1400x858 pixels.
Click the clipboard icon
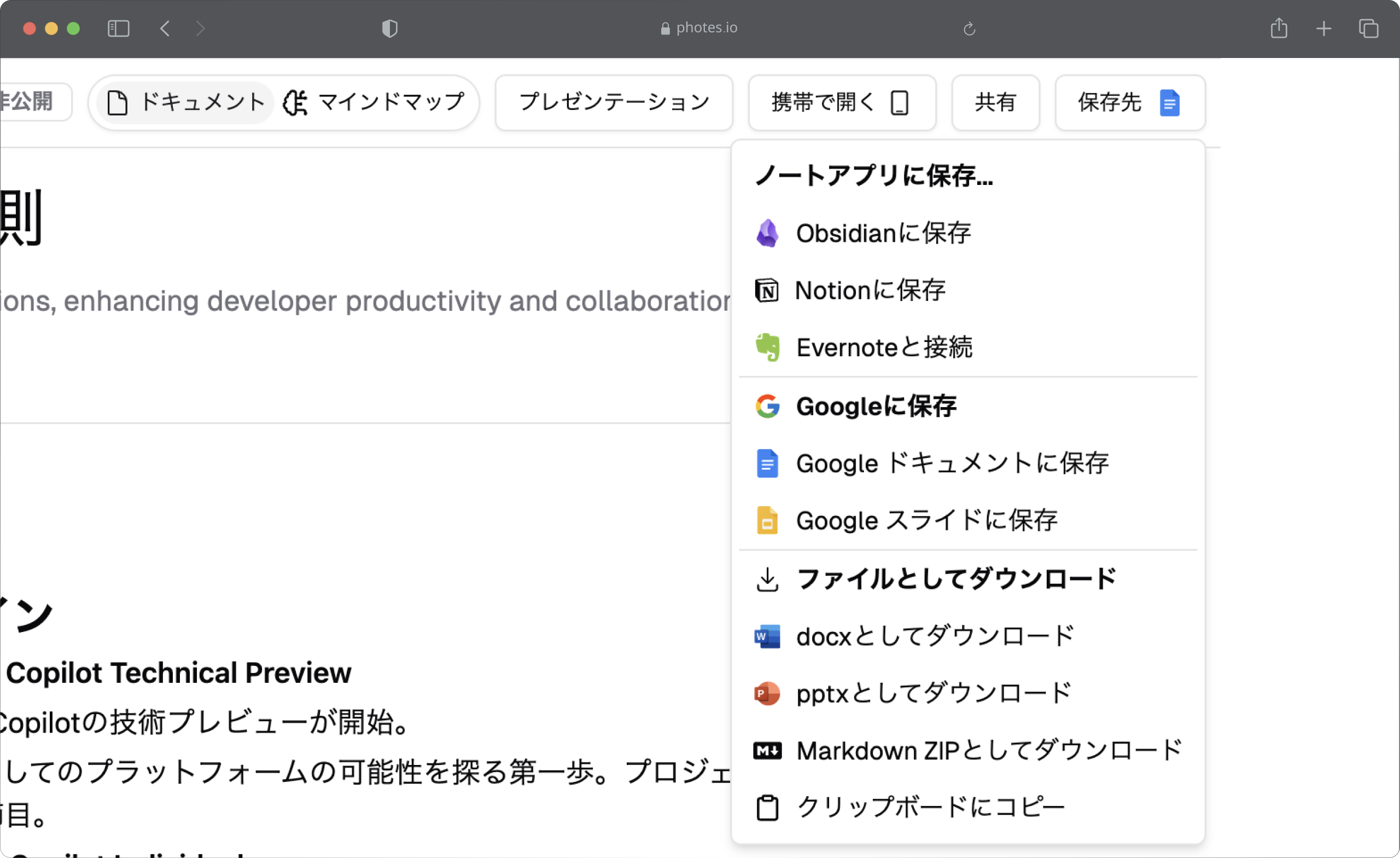pos(767,808)
